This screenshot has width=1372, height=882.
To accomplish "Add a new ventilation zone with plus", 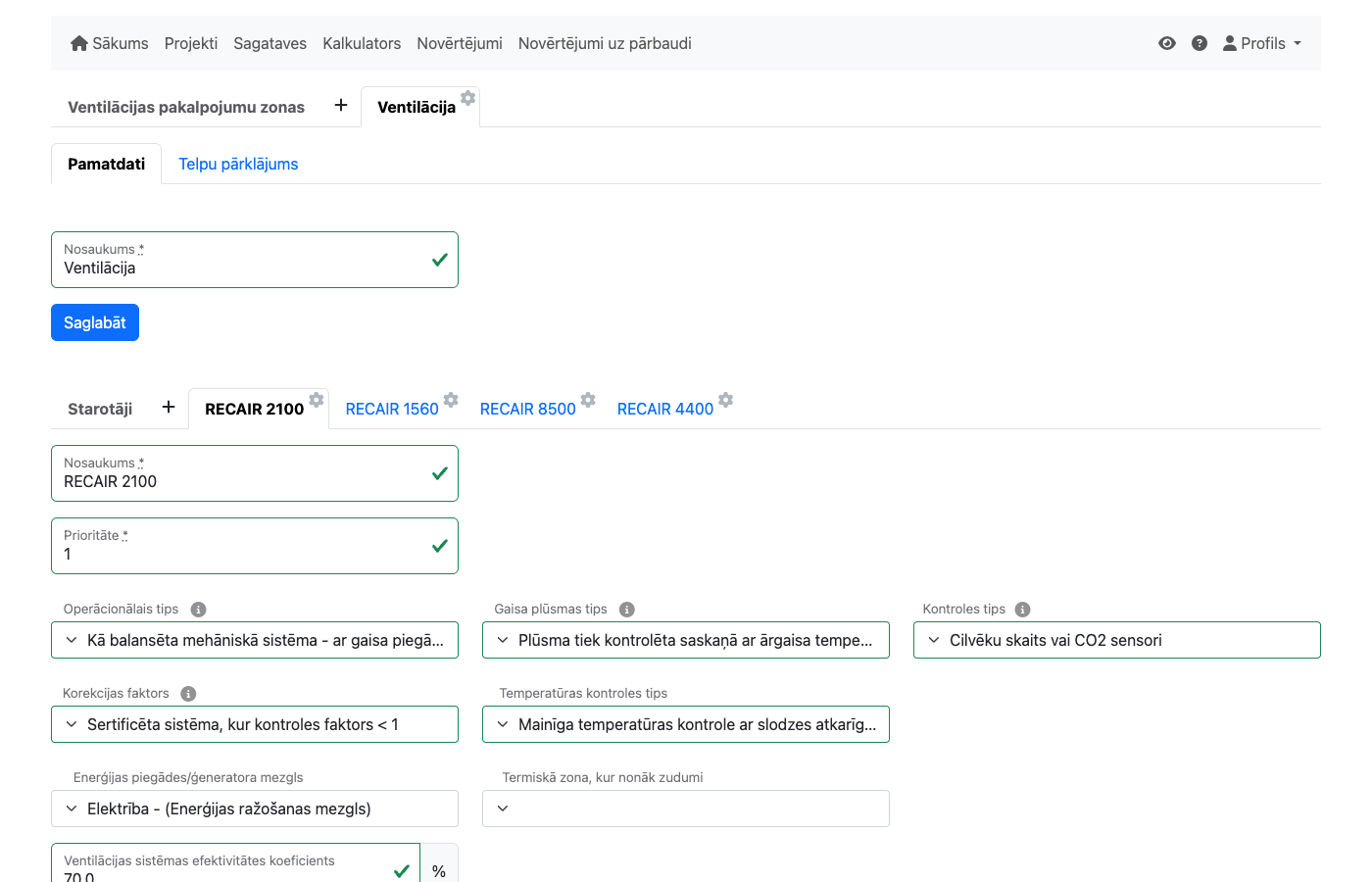I will (341, 106).
